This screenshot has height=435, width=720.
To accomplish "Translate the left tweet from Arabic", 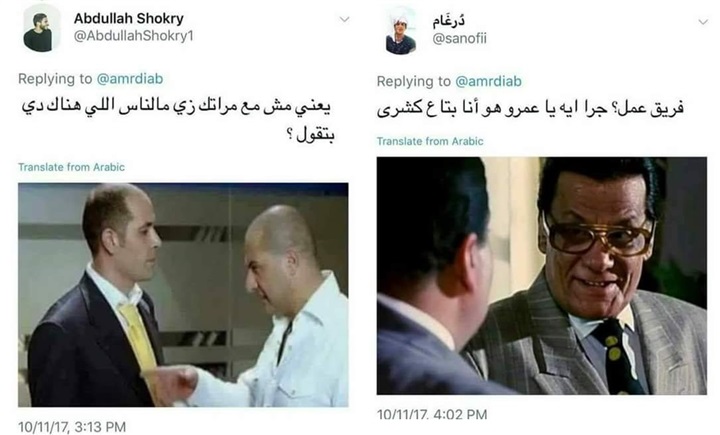I will [72, 167].
